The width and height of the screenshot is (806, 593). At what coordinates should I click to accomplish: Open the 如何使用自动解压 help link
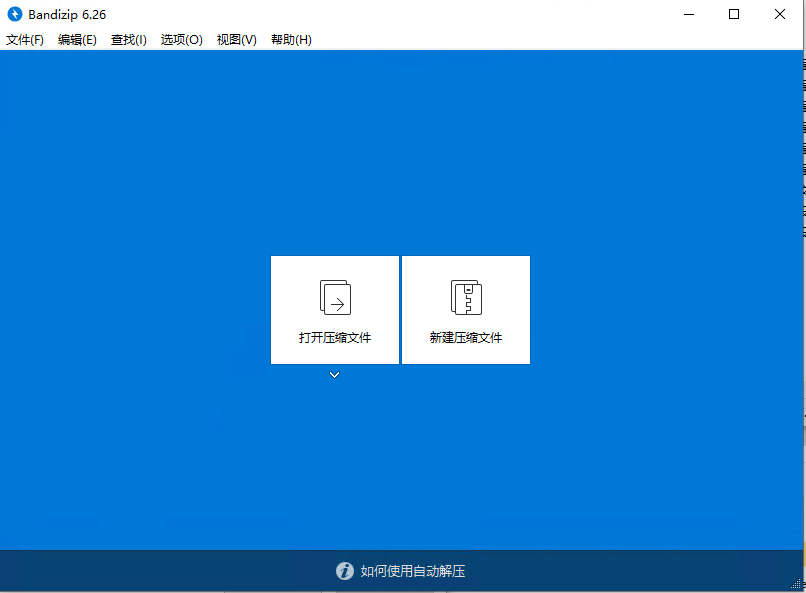[413, 571]
